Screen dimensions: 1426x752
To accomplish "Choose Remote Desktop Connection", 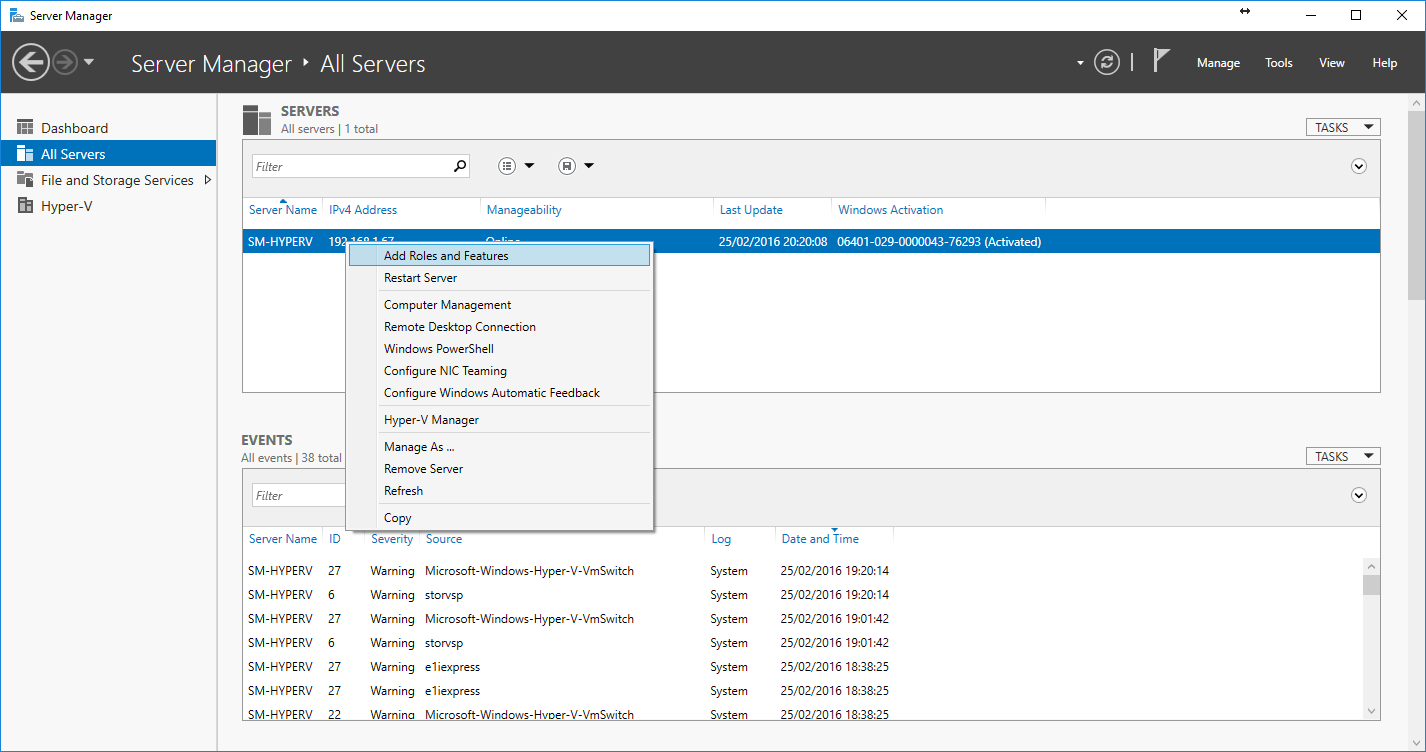I will tap(499, 327).
